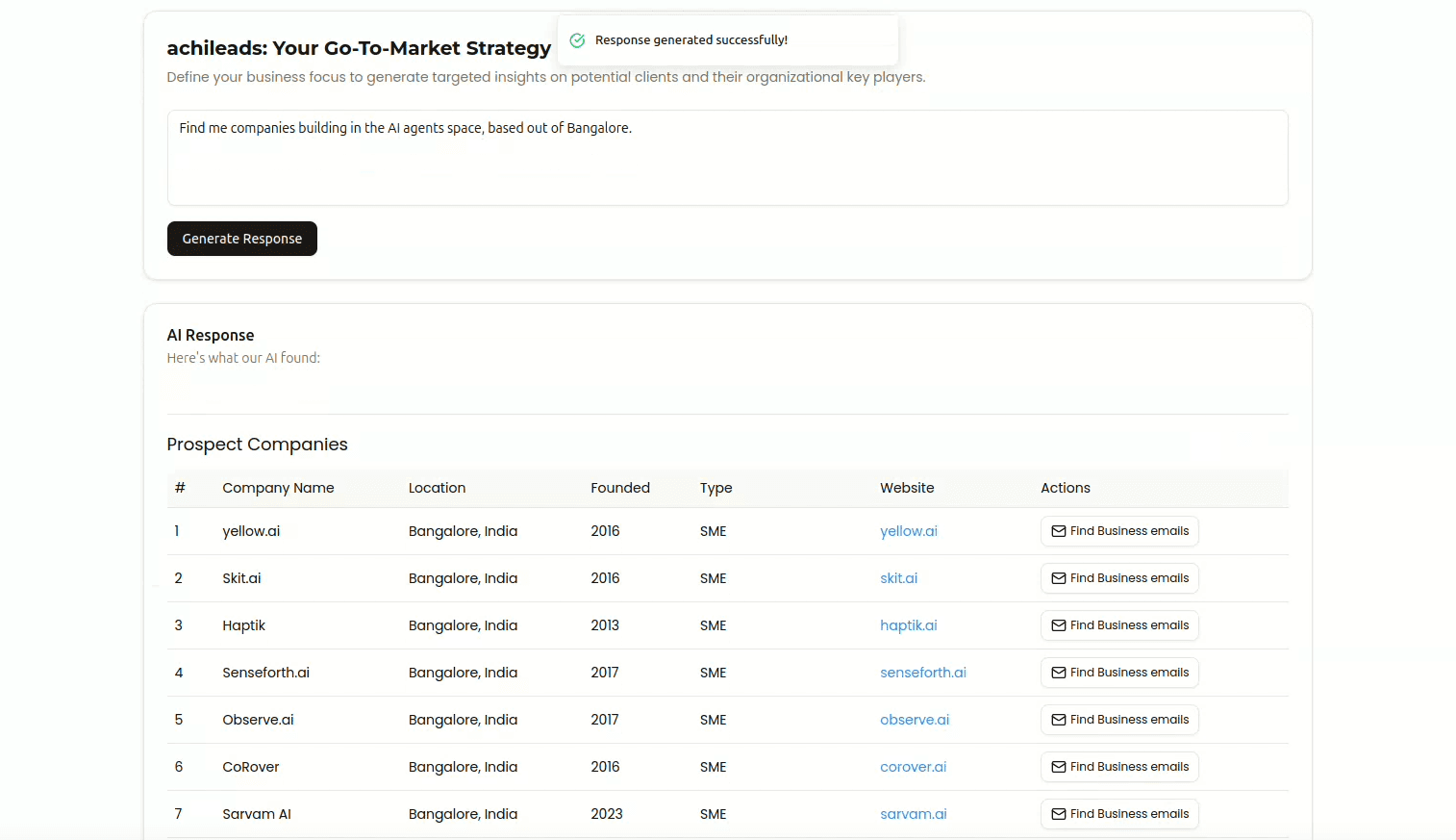Screen dimensions: 1456x840
Task: Click the envelope icon for Senseforth.ai emails
Action: (x=1056, y=672)
